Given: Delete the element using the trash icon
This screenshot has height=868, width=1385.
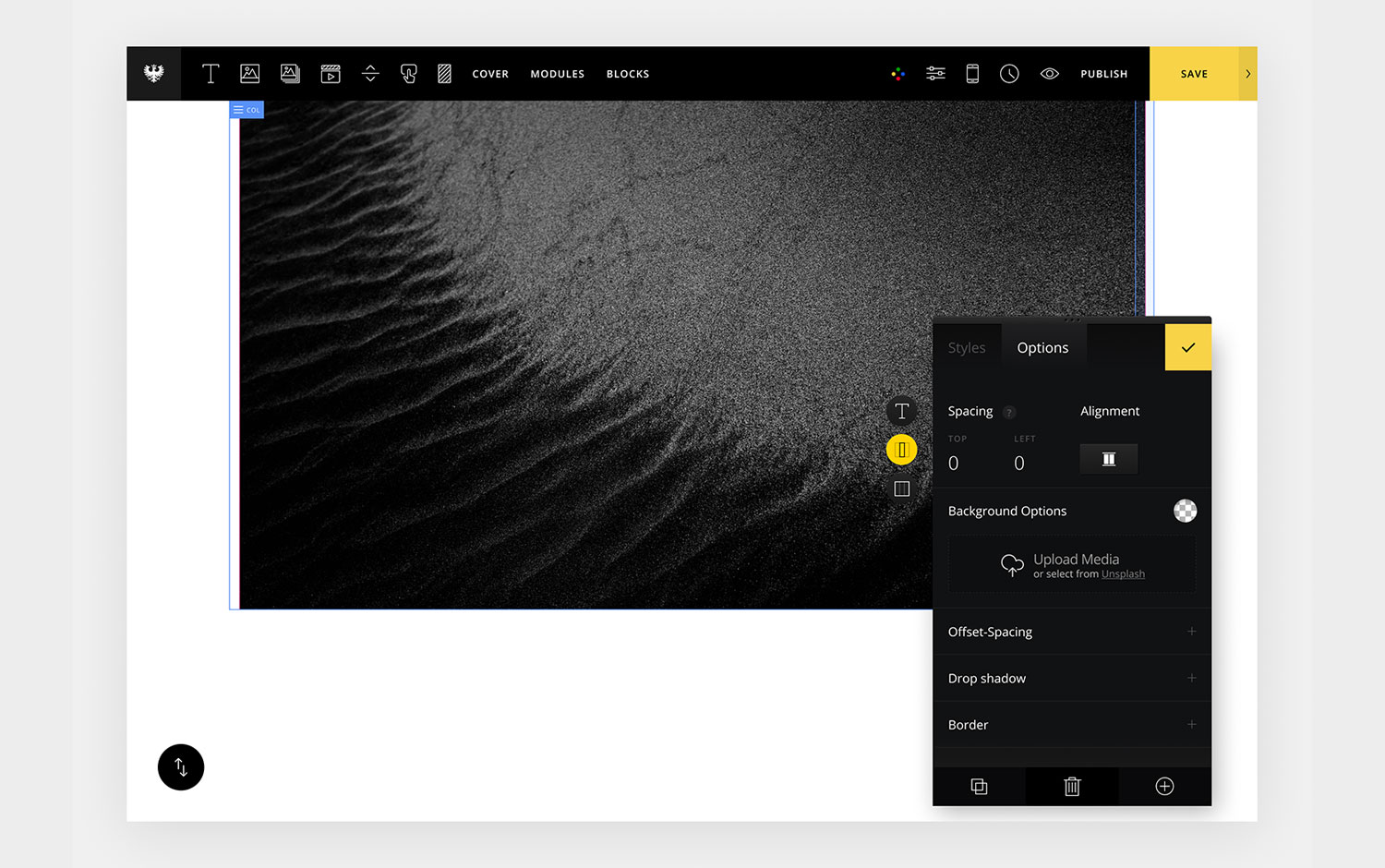Looking at the screenshot, I should click(x=1071, y=786).
